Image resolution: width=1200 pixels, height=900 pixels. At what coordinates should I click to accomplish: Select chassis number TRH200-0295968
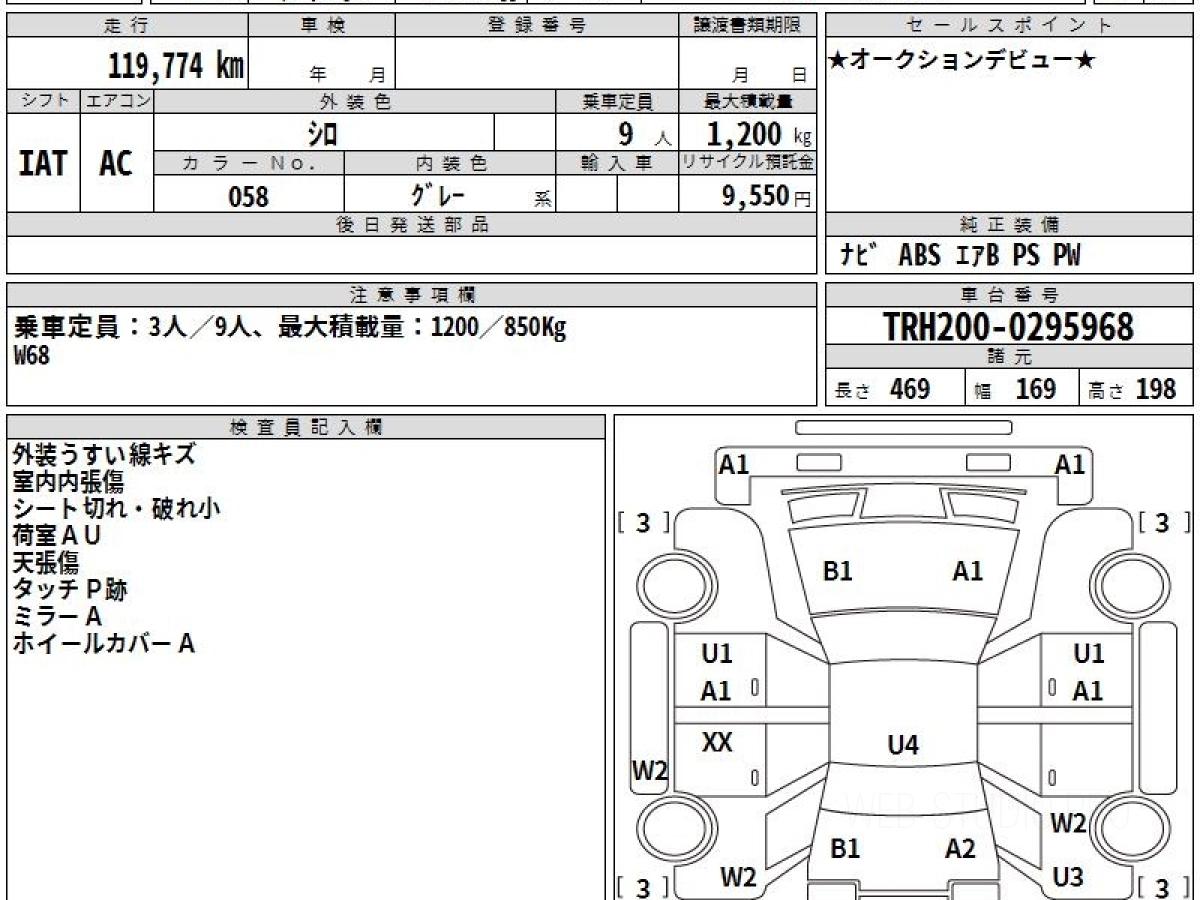[x=1009, y=326]
